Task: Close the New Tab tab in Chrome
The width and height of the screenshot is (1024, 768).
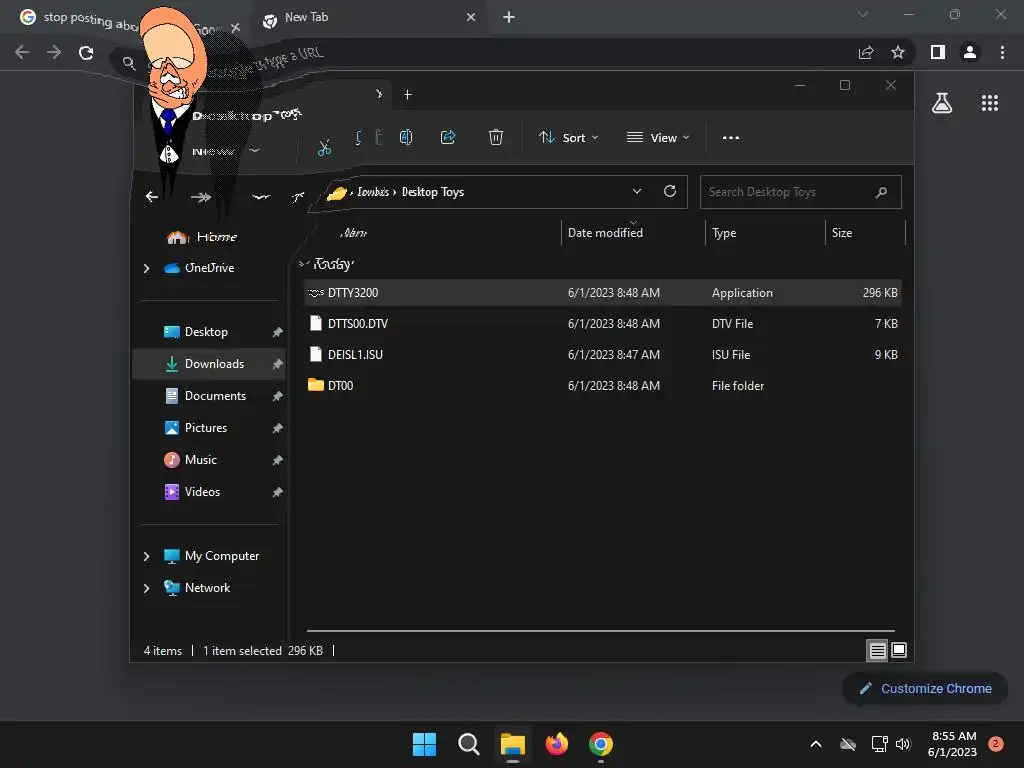Action: [471, 18]
